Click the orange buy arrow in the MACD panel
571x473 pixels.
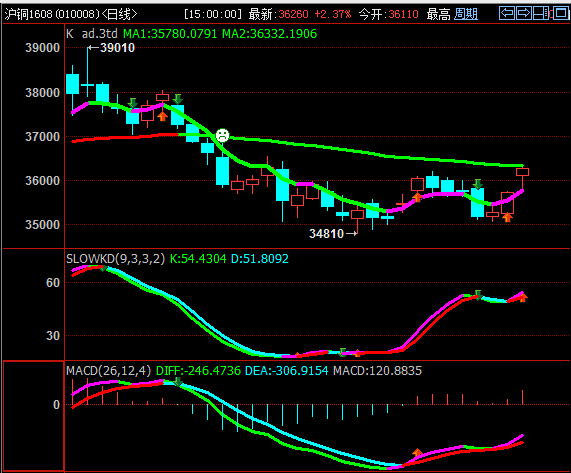tap(417, 453)
